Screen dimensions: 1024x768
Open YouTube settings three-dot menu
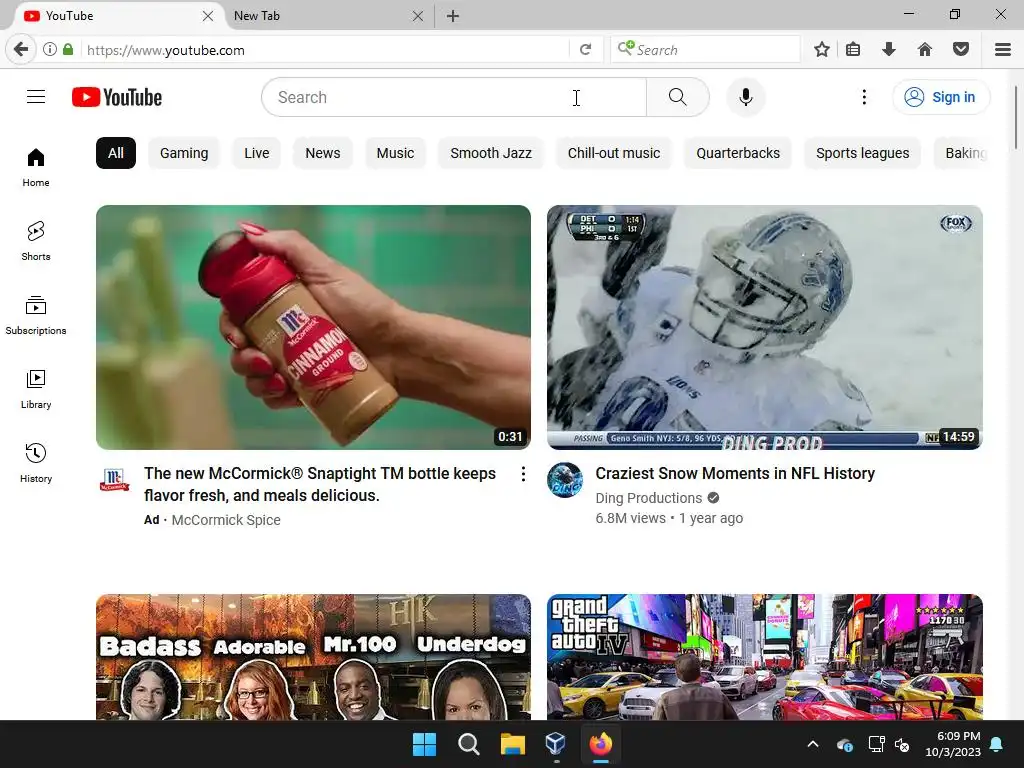tap(864, 97)
